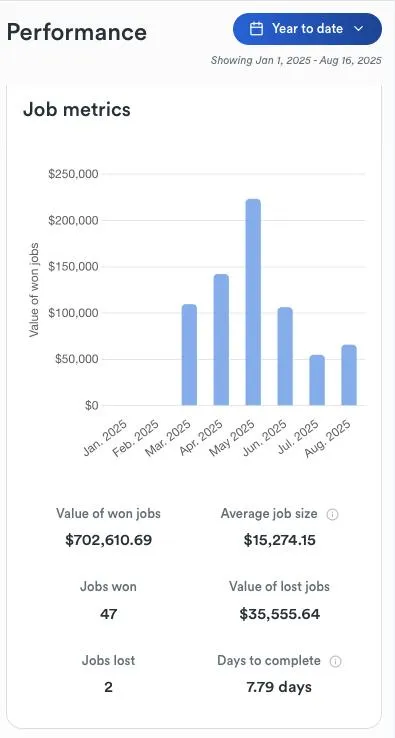The width and height of the screenshot is (395, 738).
Task: Click the 7.79 days value
Action: point(279,687)
